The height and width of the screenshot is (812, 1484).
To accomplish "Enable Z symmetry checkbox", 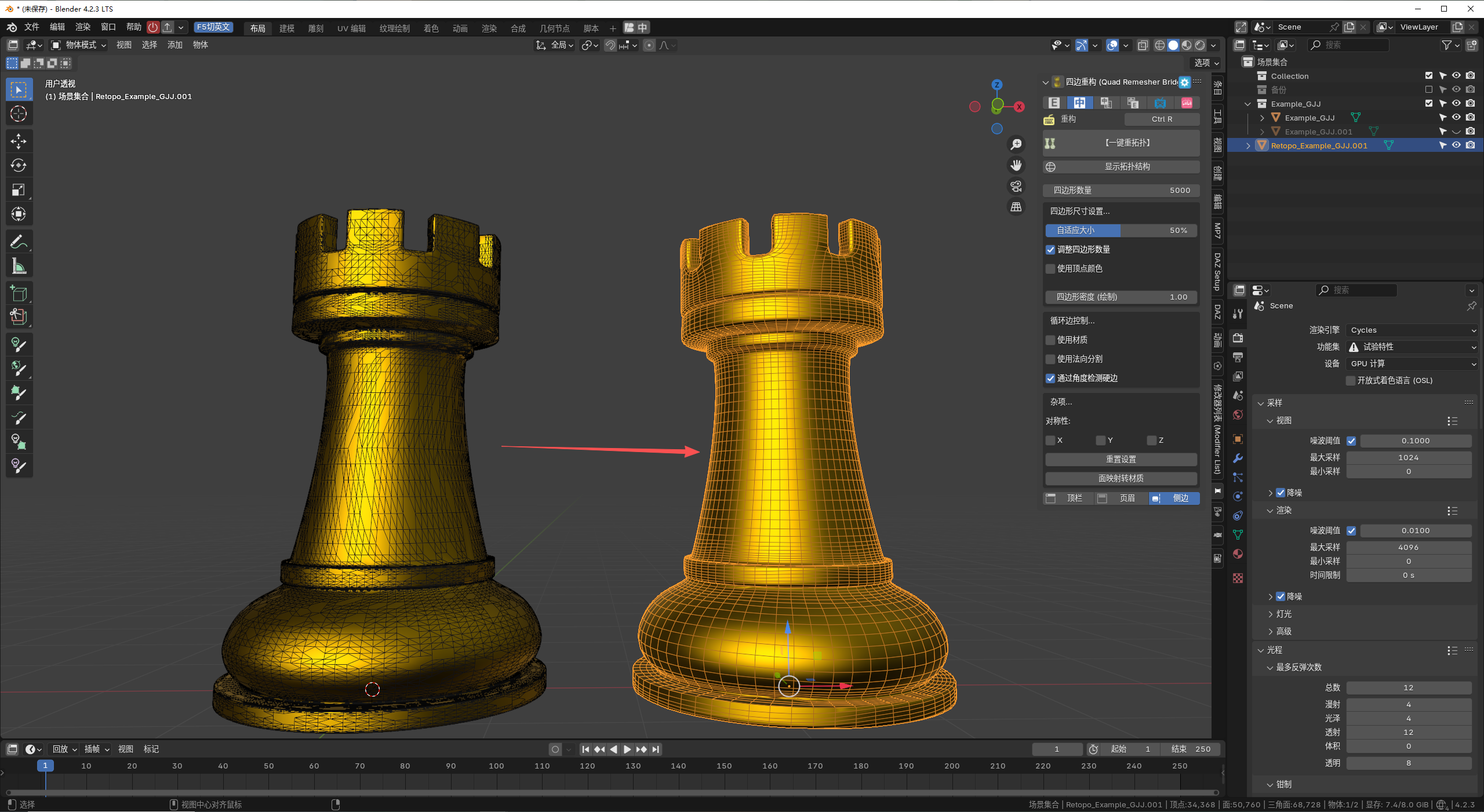I will tap(1152, 440).
